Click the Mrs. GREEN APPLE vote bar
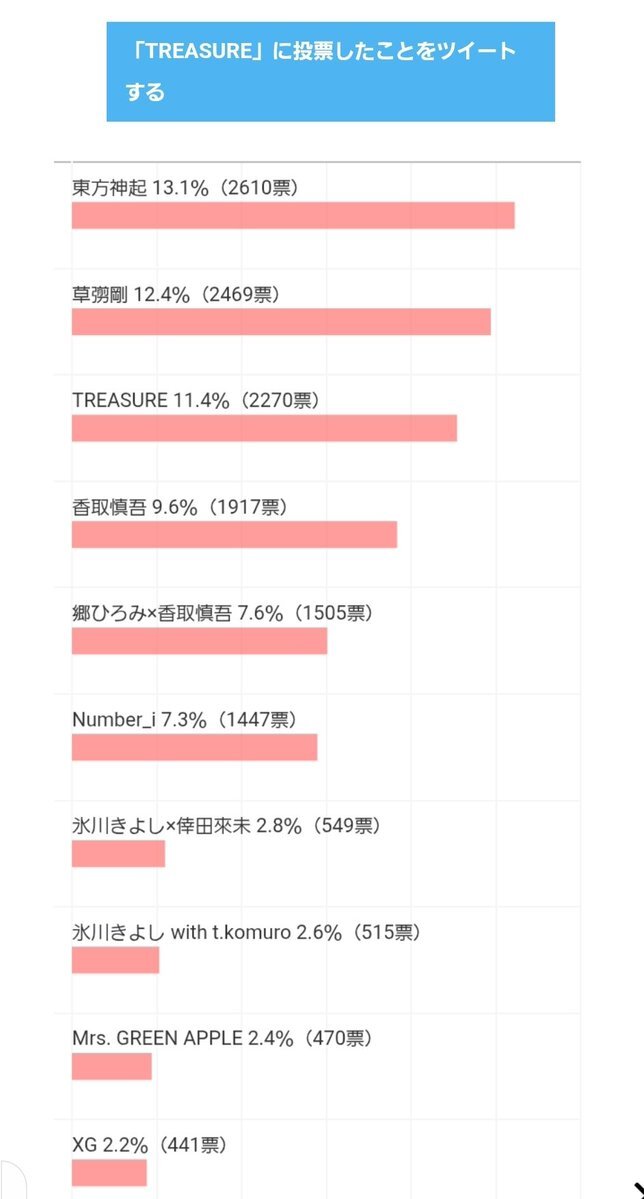 click(112, 1066)
